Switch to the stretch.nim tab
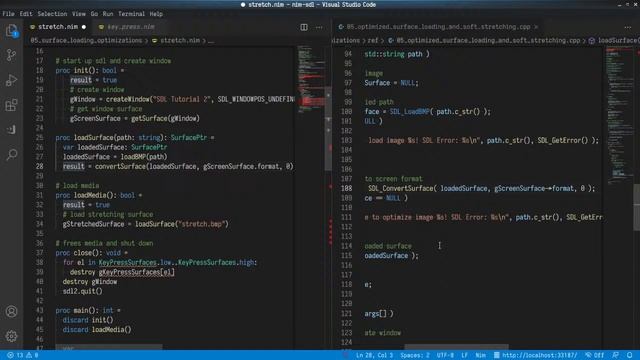 pos(58,27)
